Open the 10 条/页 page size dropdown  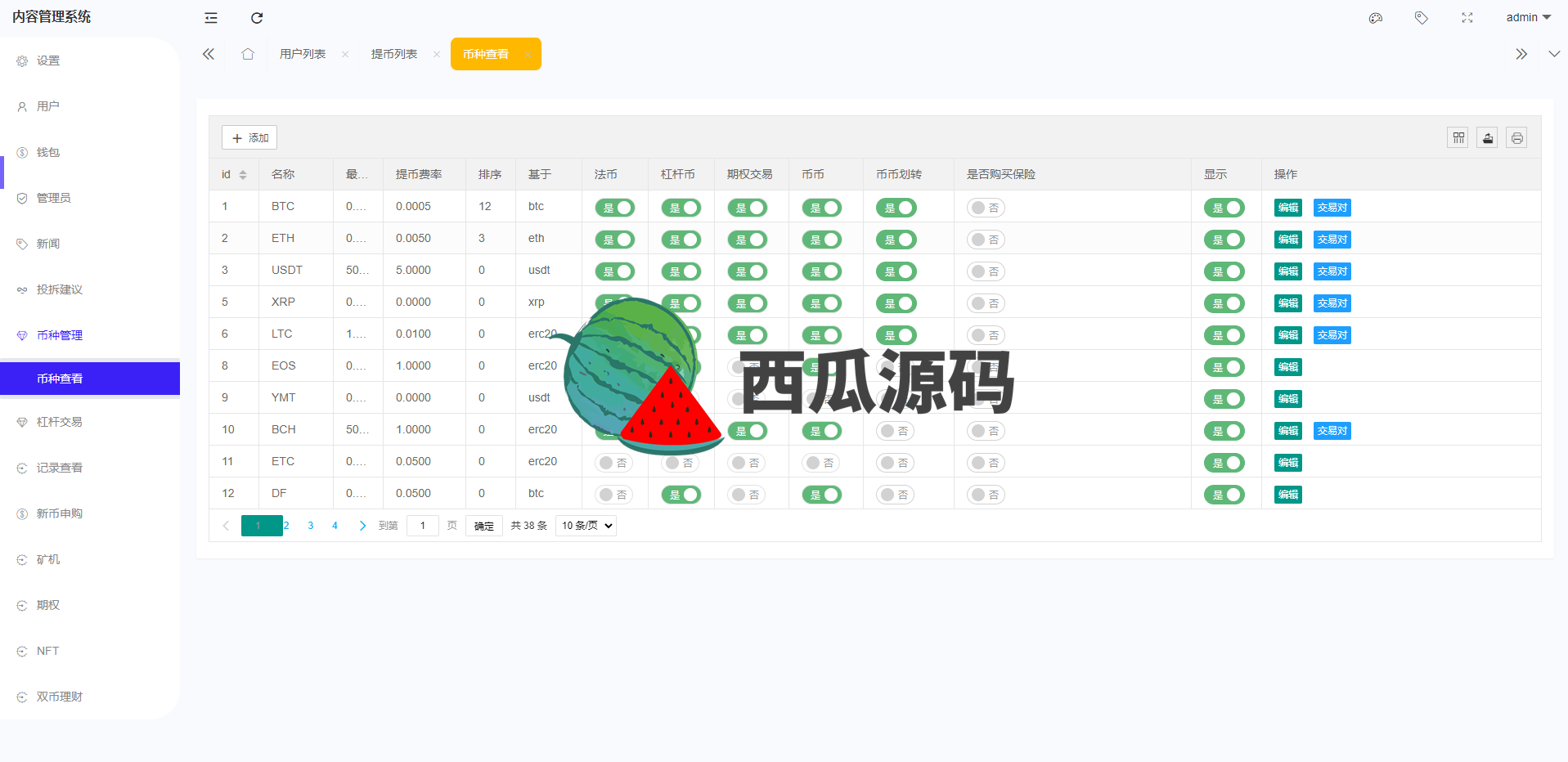[586, 526]
